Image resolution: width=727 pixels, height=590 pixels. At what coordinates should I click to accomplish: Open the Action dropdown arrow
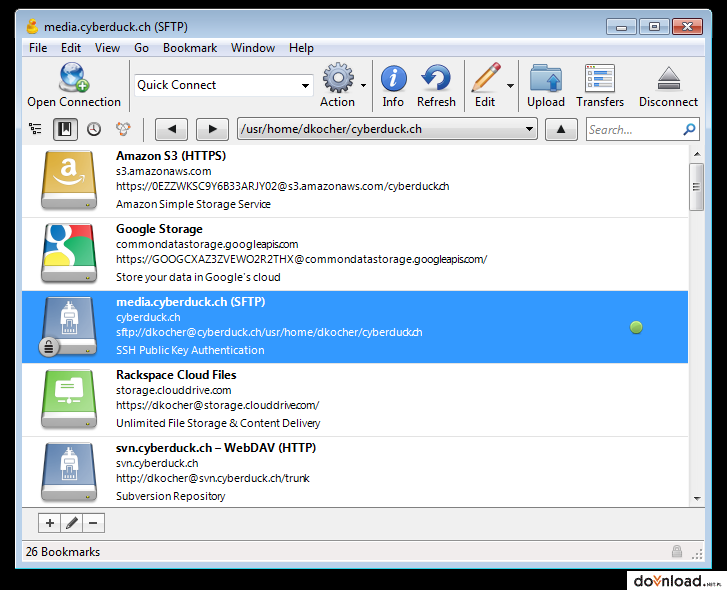coord(364,85)
